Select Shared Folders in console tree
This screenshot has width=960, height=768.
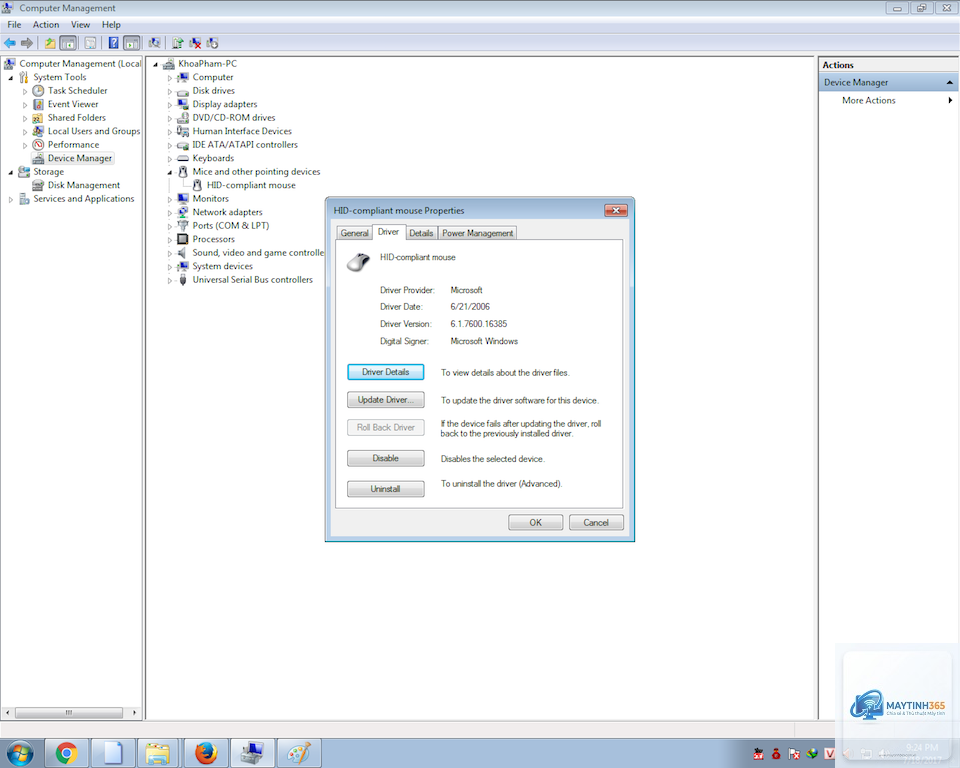click(77, 118)
